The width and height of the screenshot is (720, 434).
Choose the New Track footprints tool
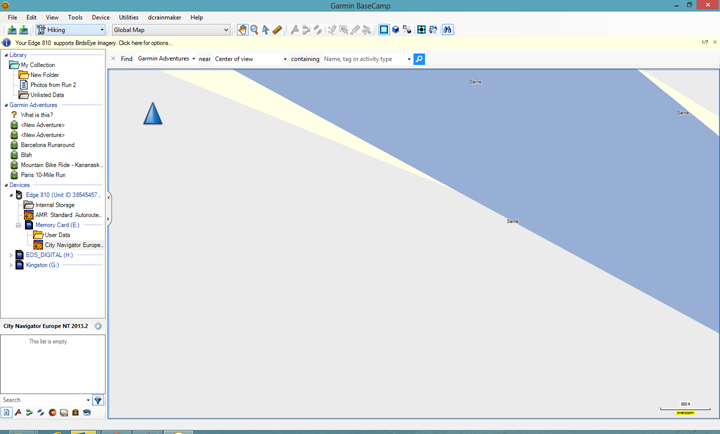[318, 30]
